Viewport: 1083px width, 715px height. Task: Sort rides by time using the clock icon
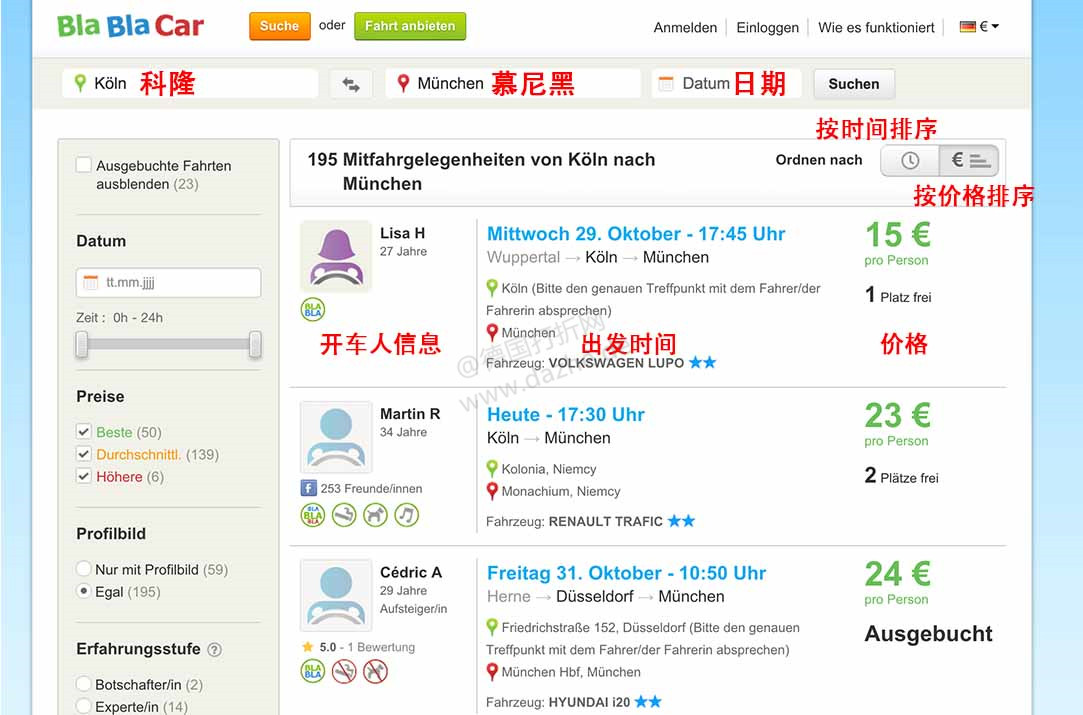[910, 160]
